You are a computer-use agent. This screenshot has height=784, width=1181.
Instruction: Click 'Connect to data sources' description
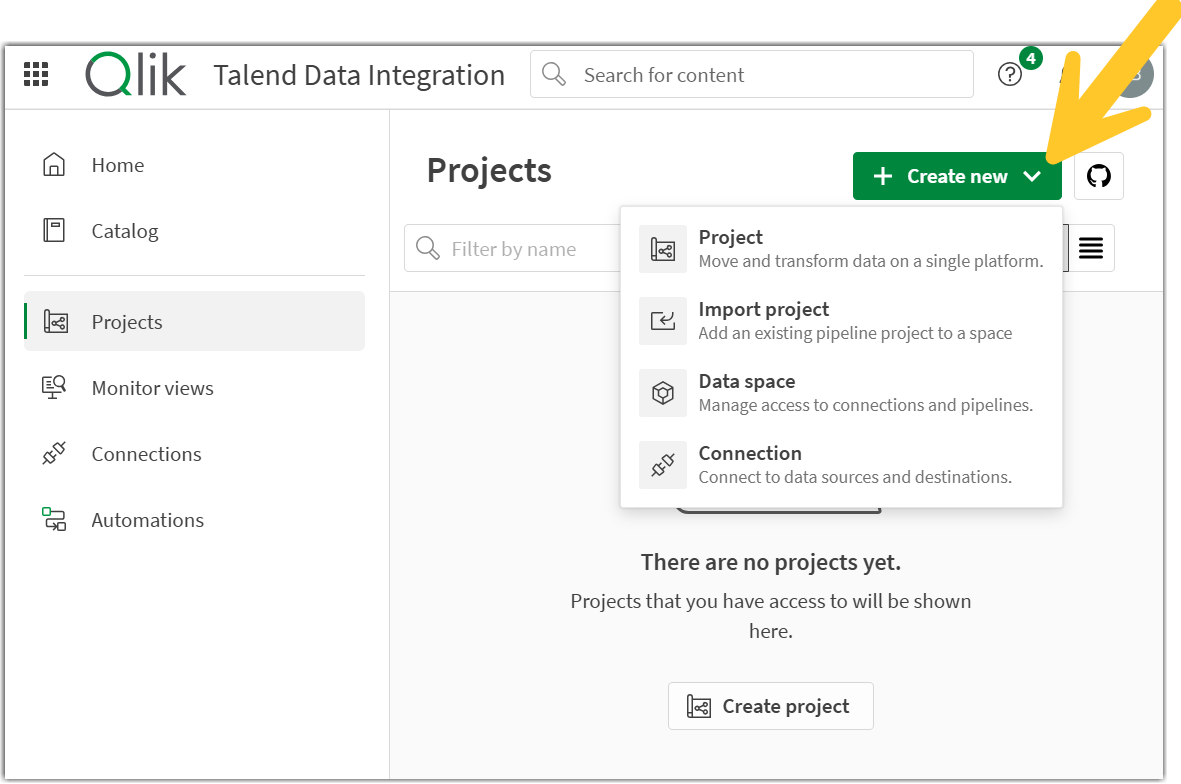[855, 477]
